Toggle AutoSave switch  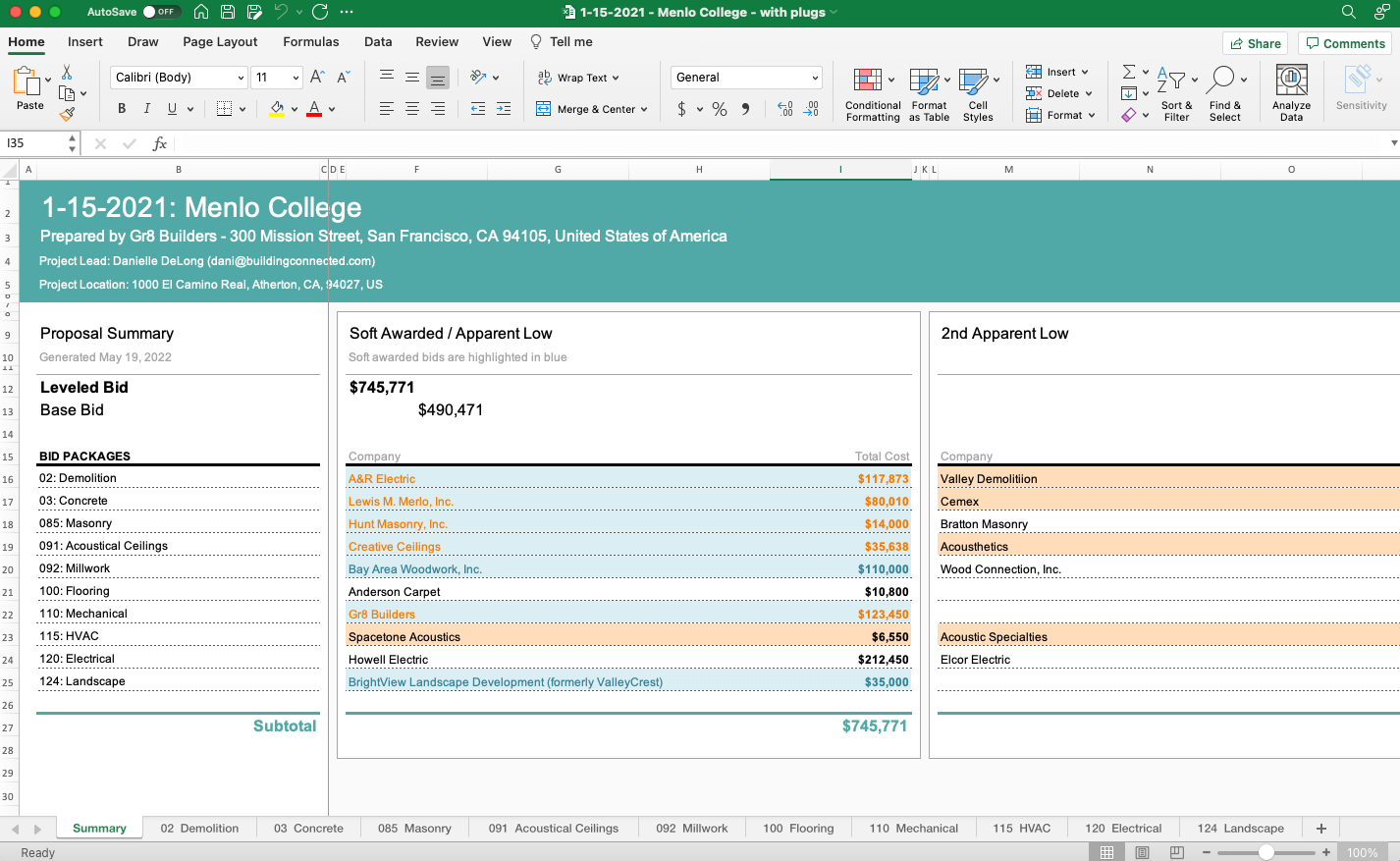pos(160,12)
